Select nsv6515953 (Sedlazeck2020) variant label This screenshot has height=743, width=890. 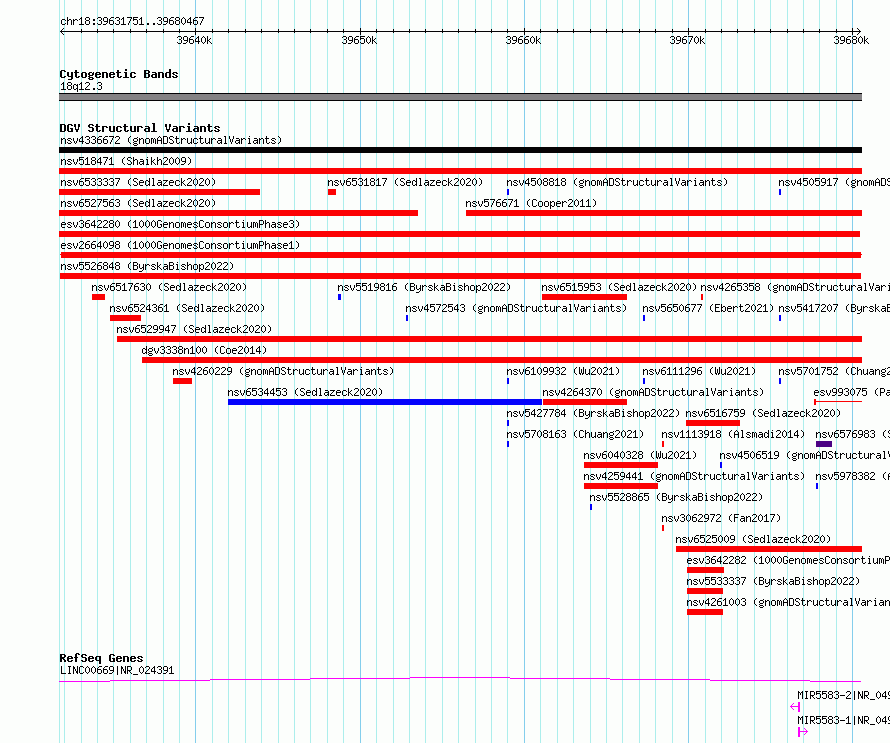click(x=619, y=287)
